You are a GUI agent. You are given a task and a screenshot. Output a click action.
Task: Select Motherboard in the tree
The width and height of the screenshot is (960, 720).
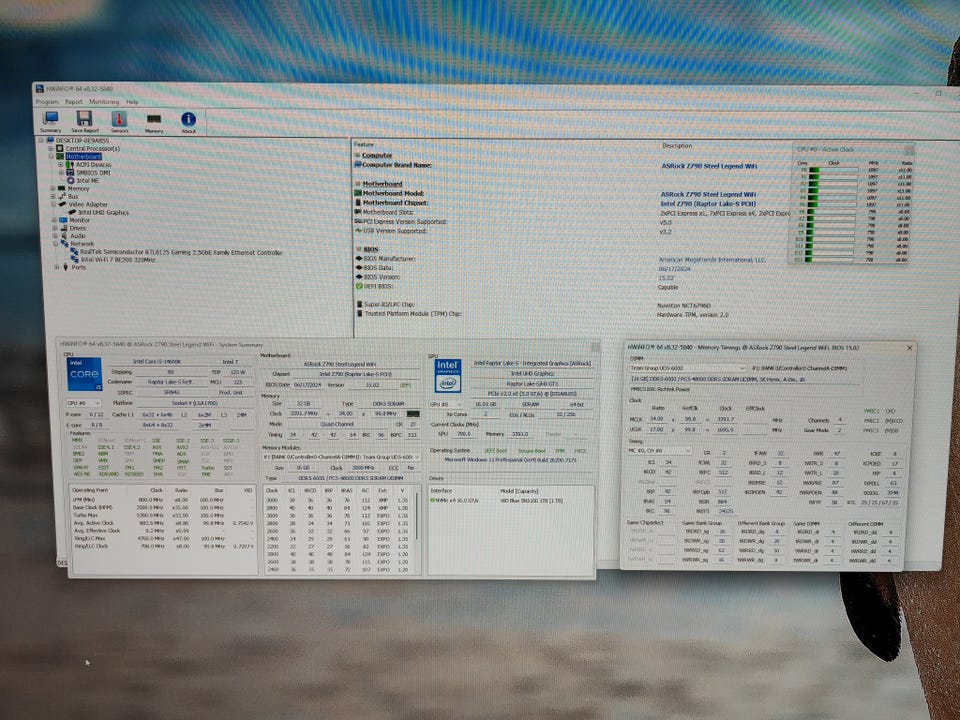coord(83,156)
